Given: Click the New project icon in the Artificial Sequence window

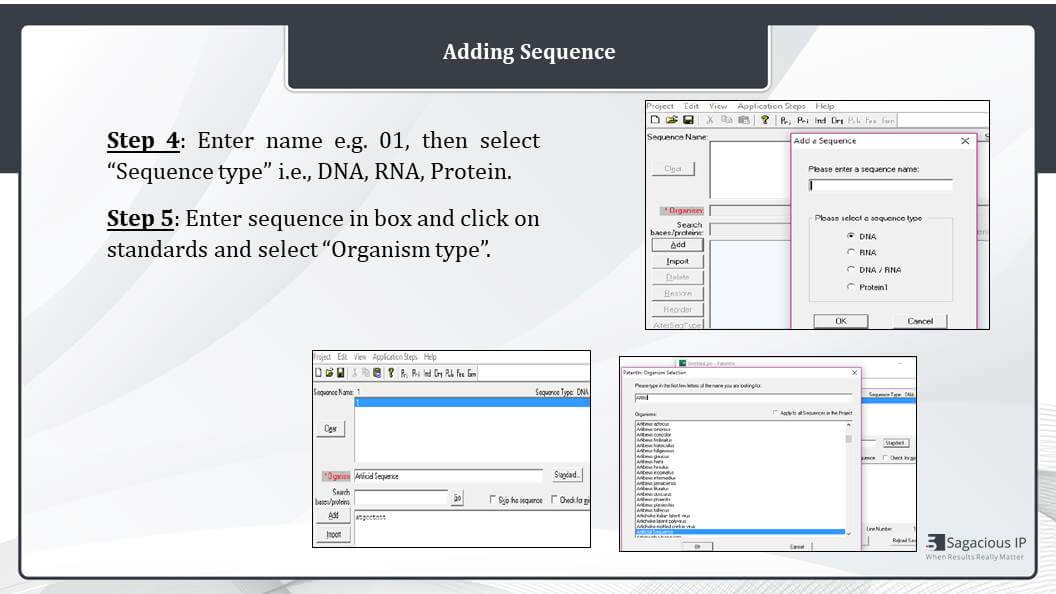Looking at the screenshot, I should tap(319, 372).
